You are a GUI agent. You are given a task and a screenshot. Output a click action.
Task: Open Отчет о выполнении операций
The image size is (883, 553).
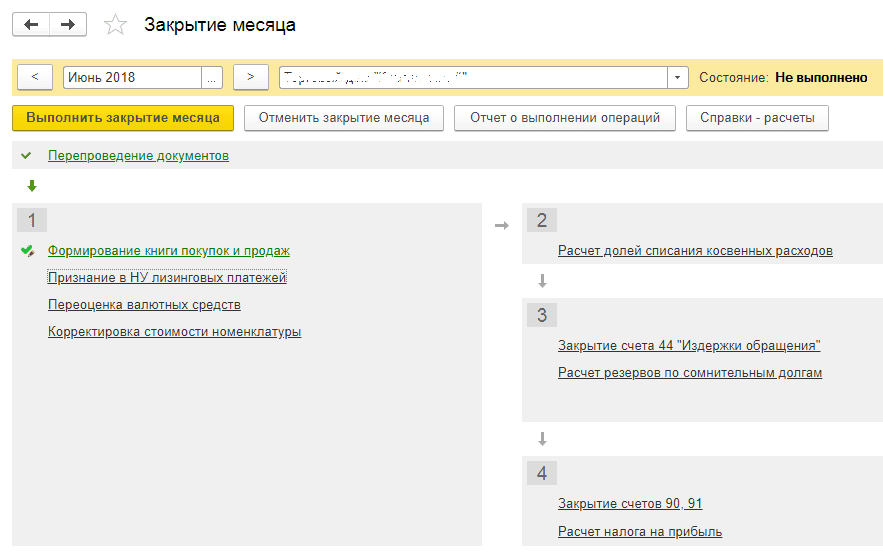coord(565,118)
